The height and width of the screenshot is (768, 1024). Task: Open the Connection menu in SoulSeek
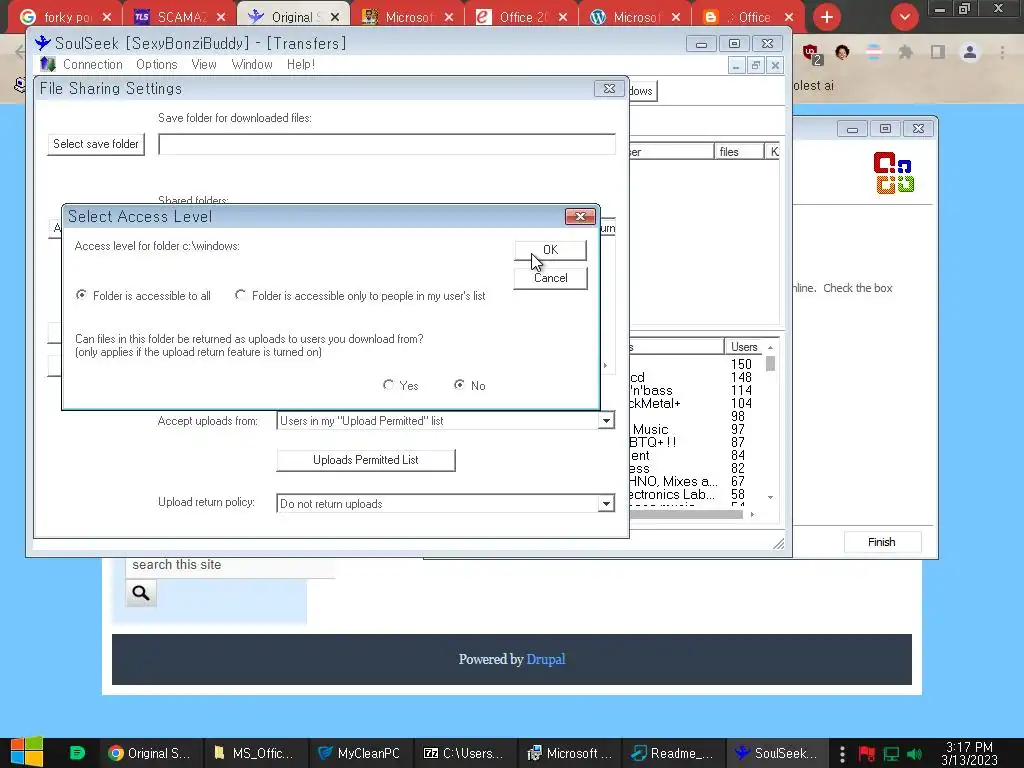93,65
